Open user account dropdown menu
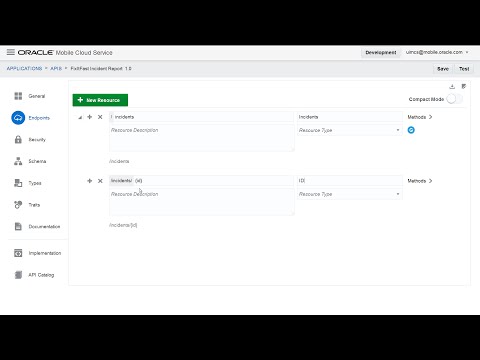Image resolution: width=480 pixels, height=360 pixels. coord(437,52)
